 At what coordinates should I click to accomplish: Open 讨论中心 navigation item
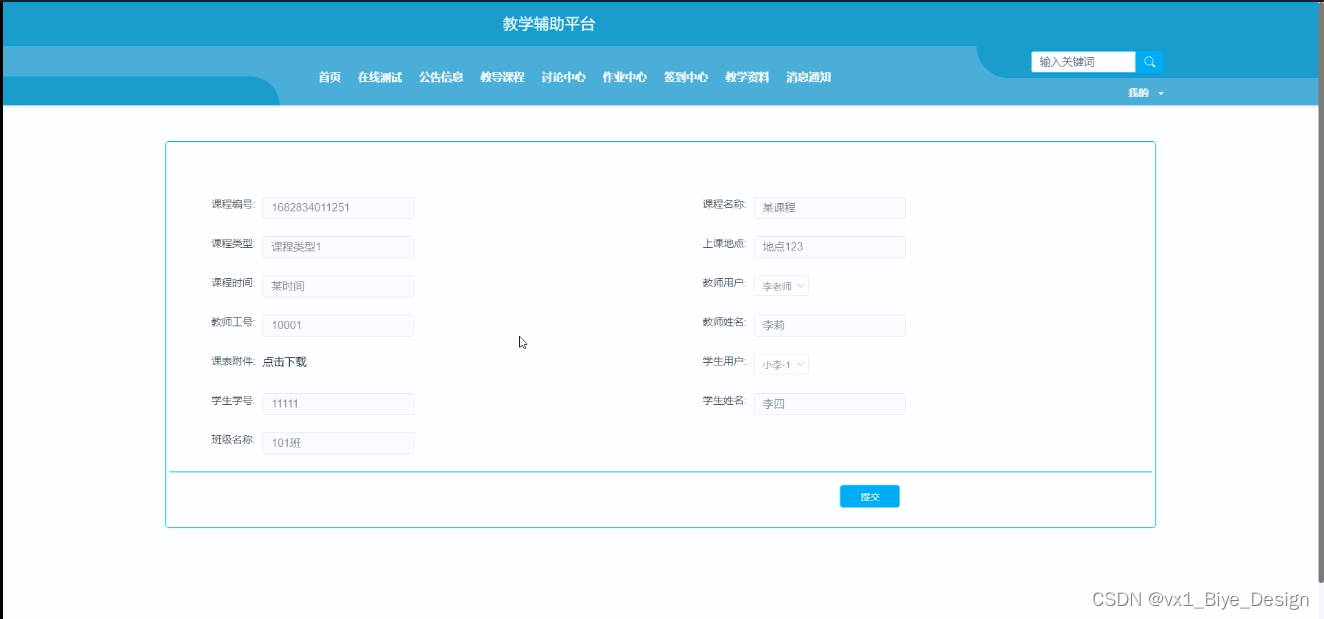pos(563,77)
